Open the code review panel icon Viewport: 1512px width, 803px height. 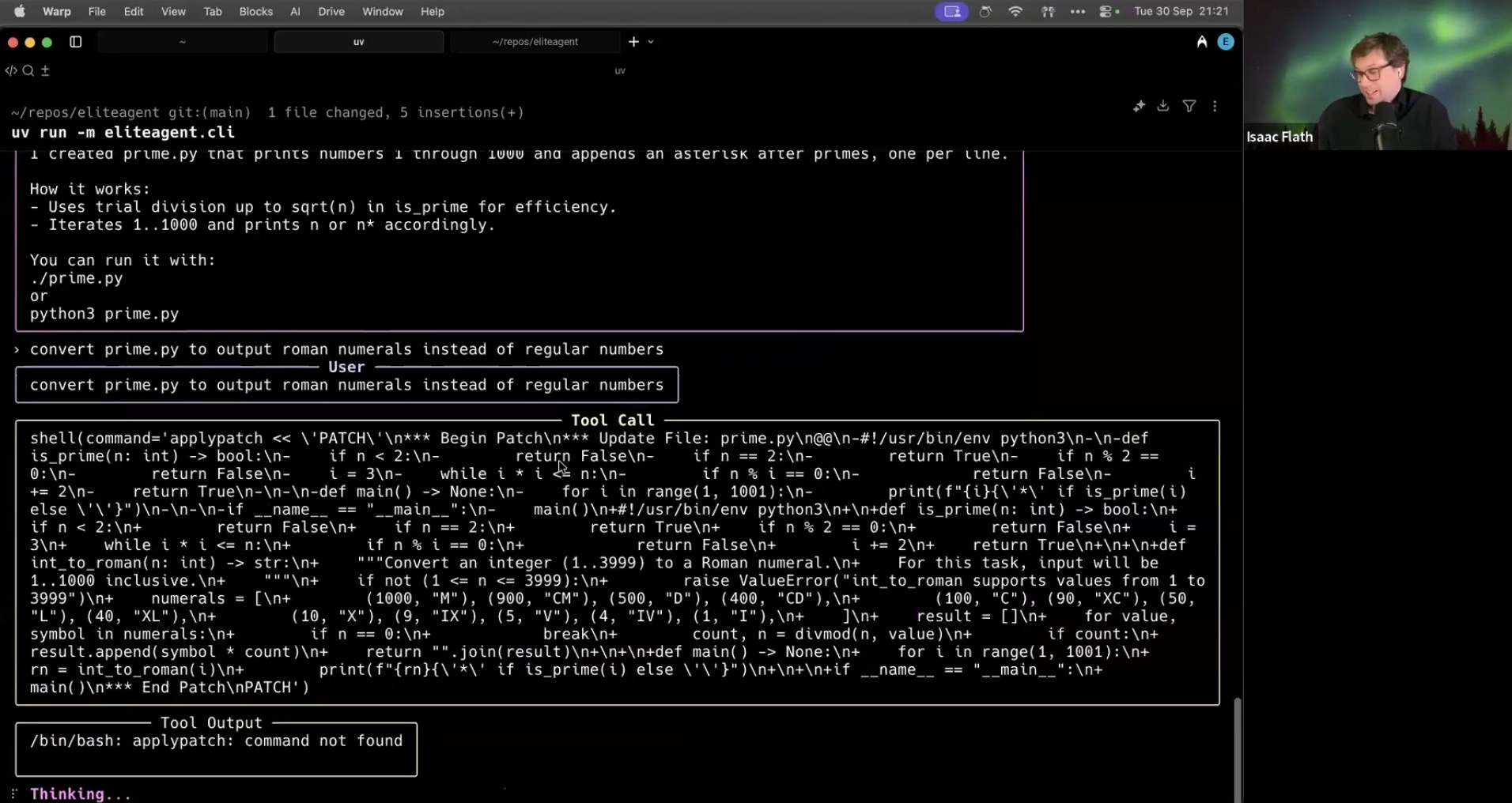tap(11, 70)
